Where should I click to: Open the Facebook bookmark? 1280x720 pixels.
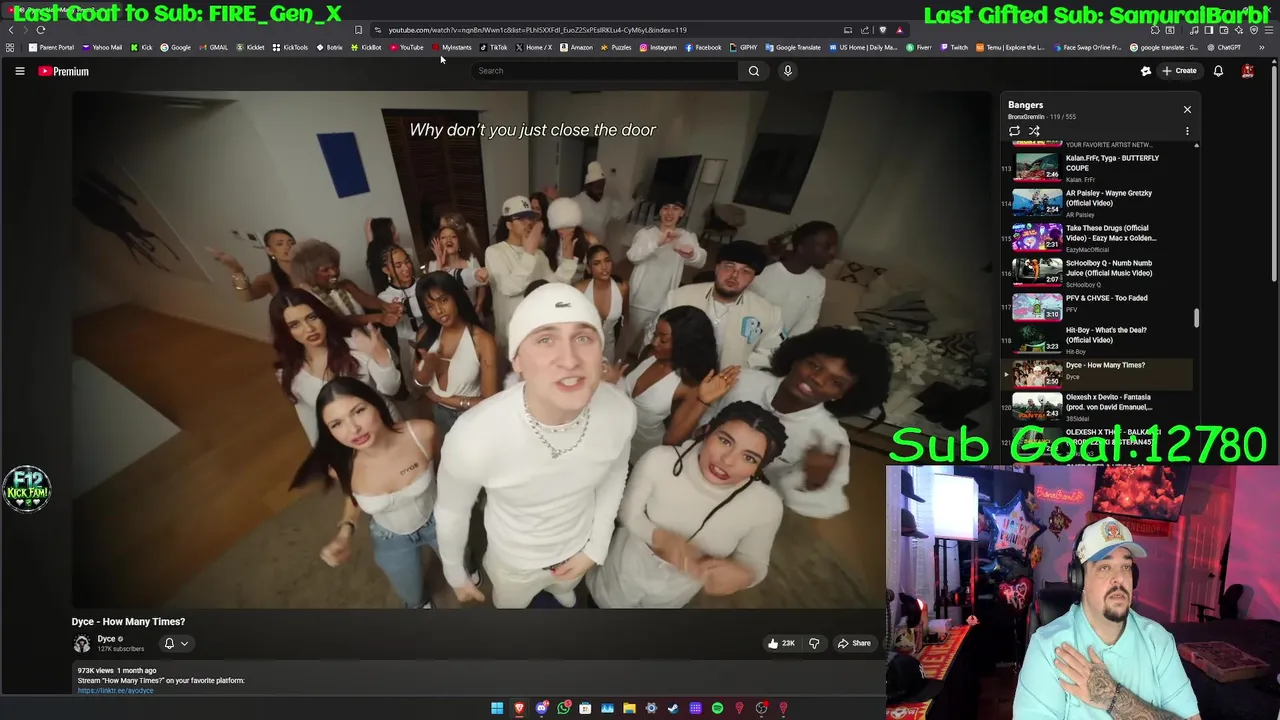coord(703,47)
